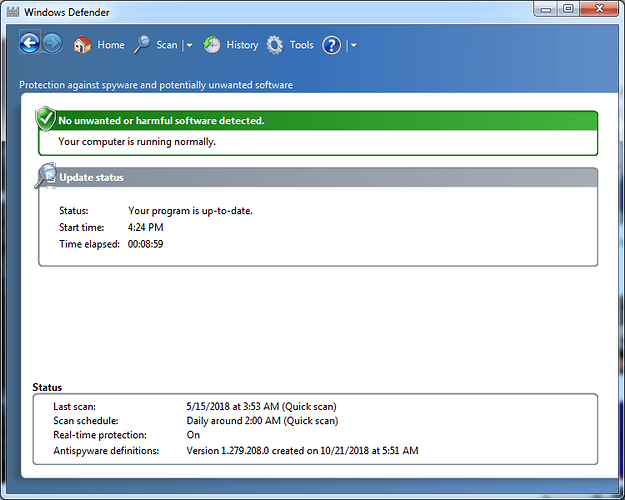625x500 pixels.
Task: Click the Forward arrow navigation button
Action: 53,44
